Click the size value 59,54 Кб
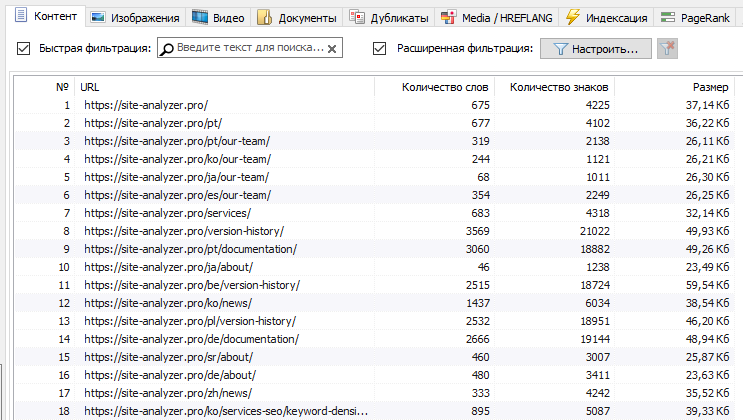Screen dimensions: 743x420 point(707,285)
